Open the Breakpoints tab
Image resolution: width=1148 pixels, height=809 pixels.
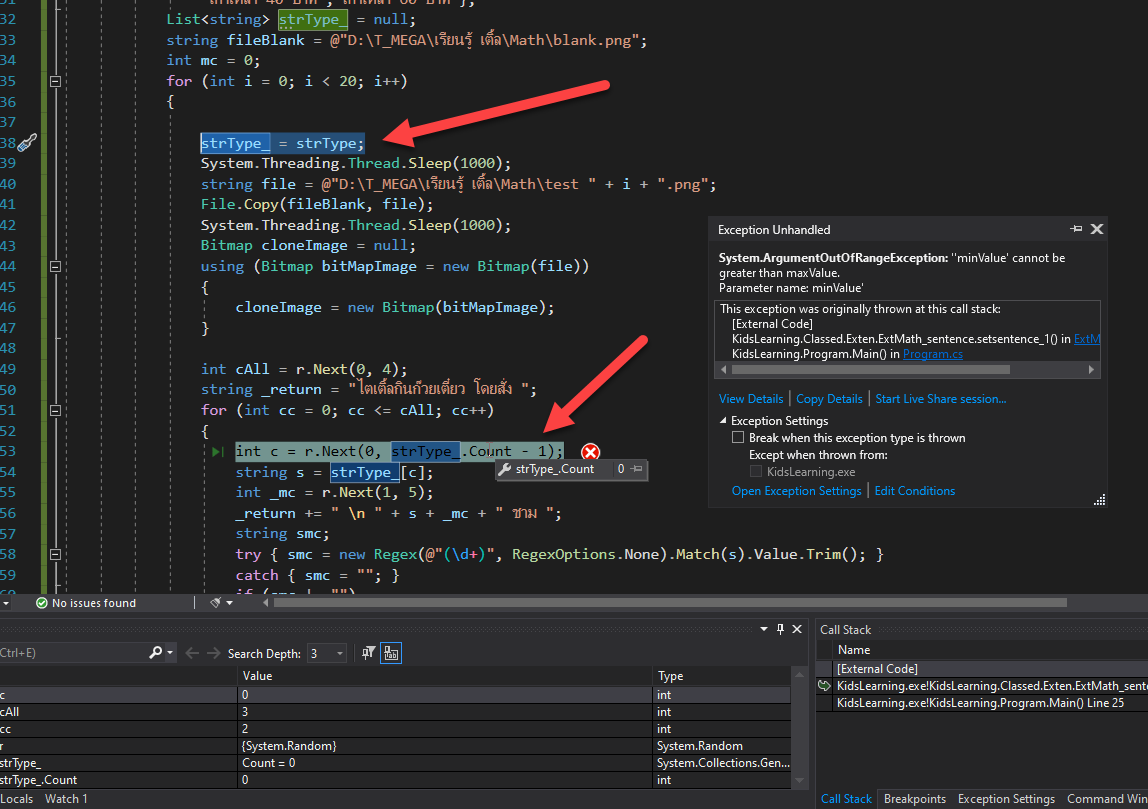pos(914,798)
